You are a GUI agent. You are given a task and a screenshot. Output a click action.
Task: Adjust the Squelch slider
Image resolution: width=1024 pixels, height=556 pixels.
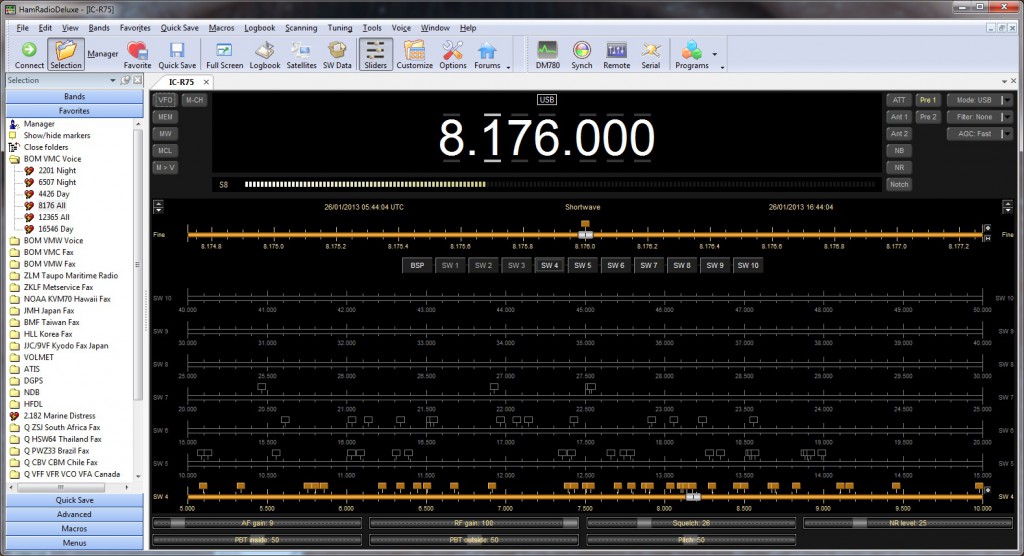coord(691,523)
